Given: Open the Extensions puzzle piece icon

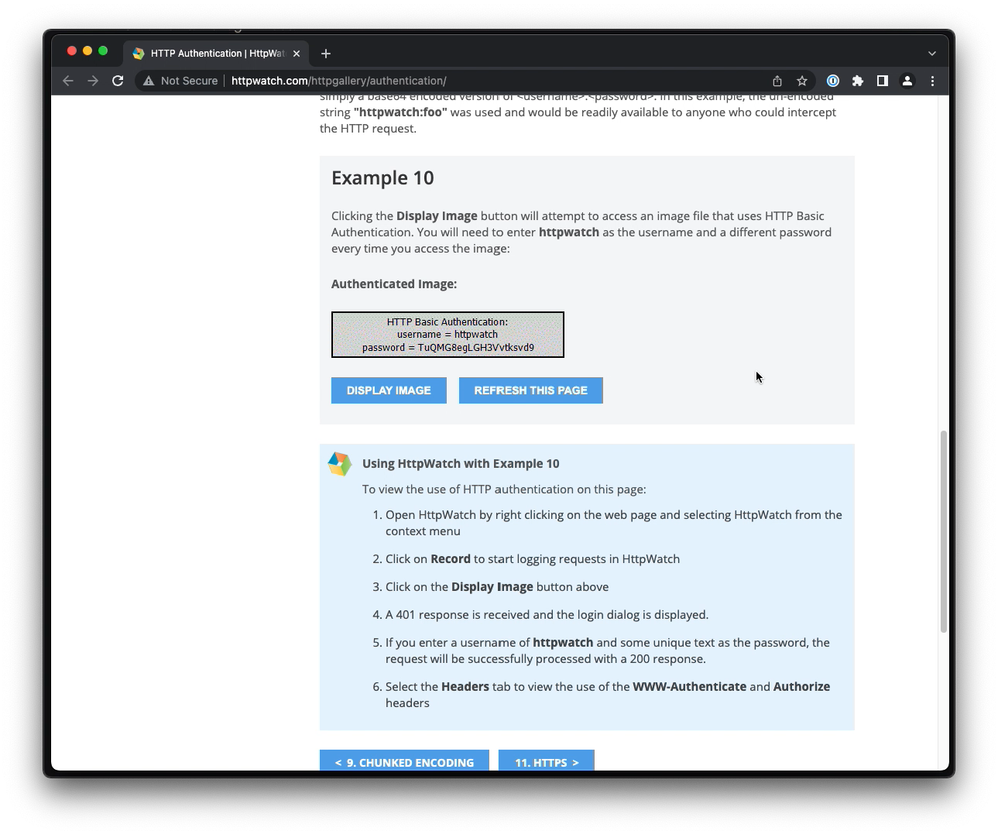Looking at the screenshot, I should point(857,81).
